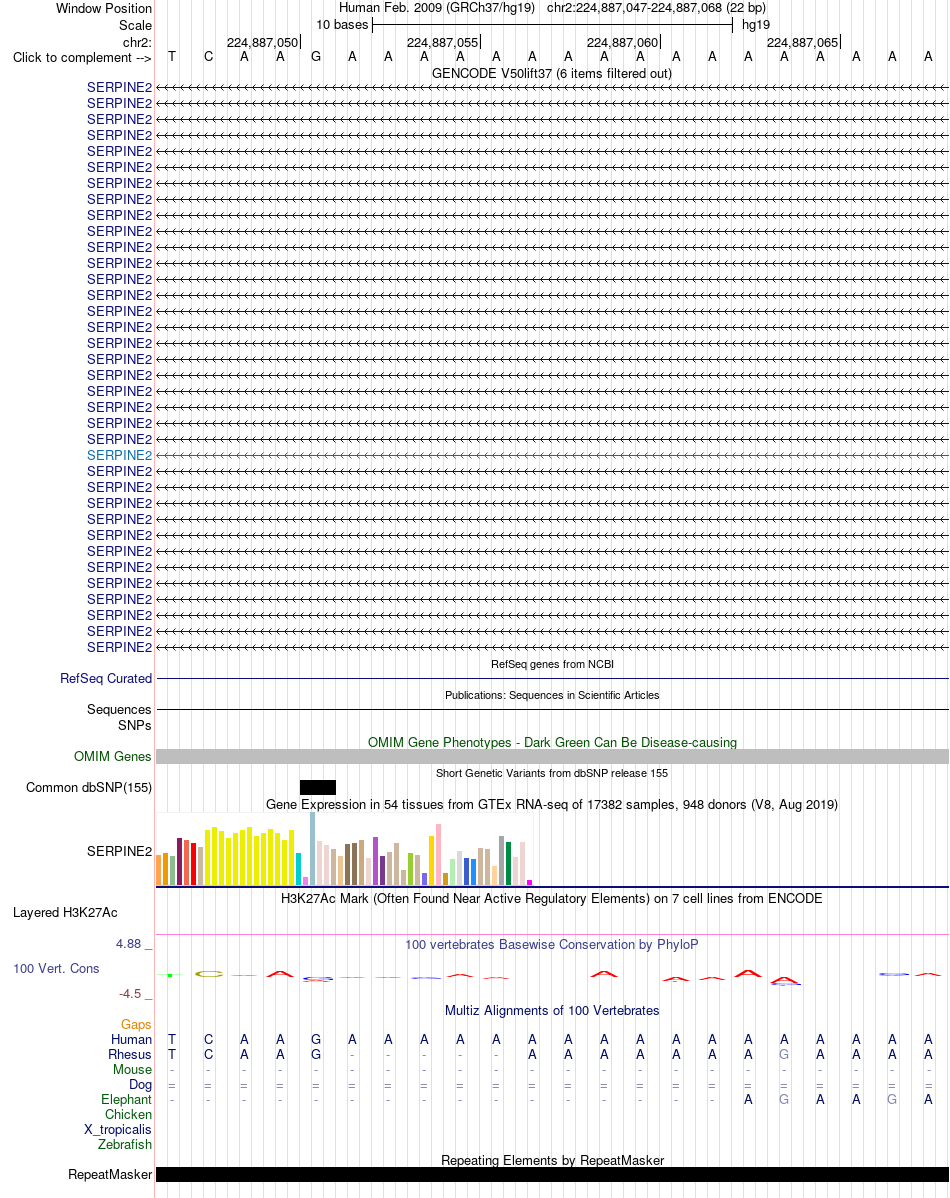Click the Human Feb. 2009 (GRCh37/hg19) header

pyautogui.click(x=437, y=8)
